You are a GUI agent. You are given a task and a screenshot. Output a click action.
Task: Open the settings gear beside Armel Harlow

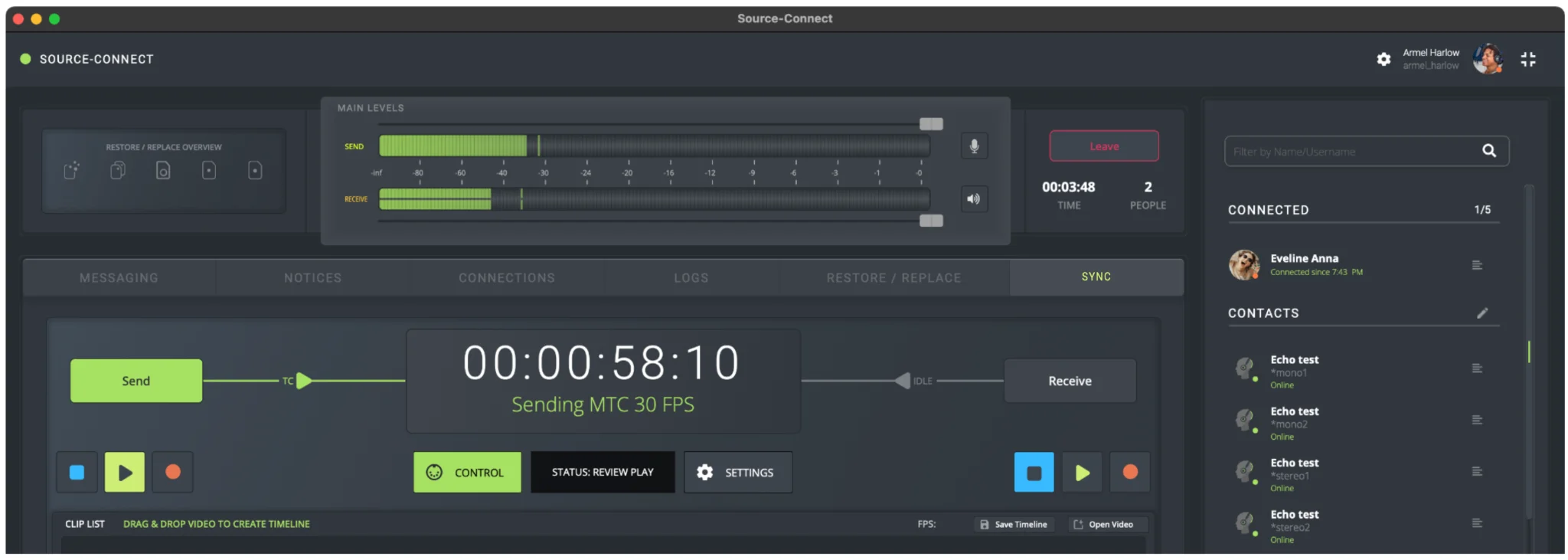point(1383,59)
